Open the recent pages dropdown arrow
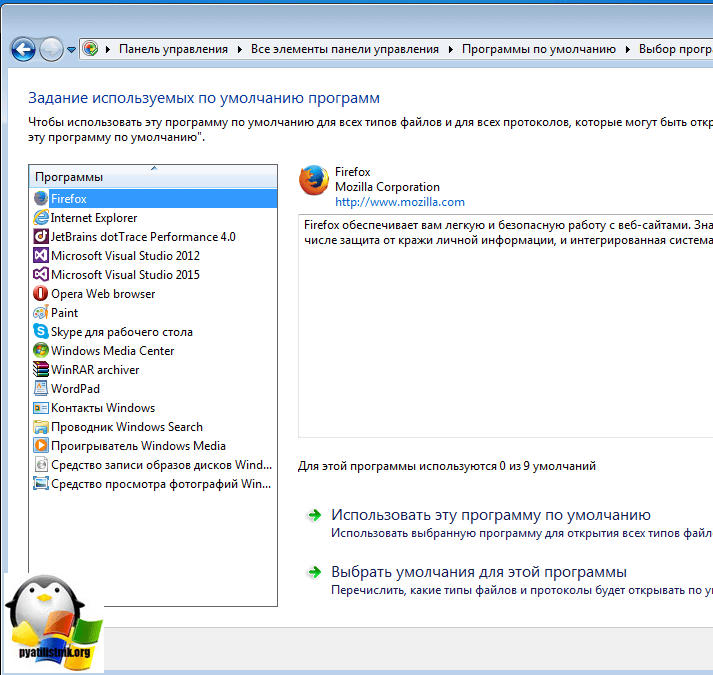This screenshot has height=675, width=713. tap(71, 50)
